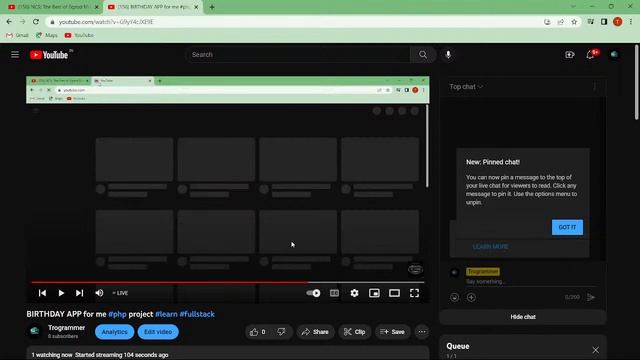Switch to theater mode
Screen dimensions: 640x360
[x=394, y=293]
